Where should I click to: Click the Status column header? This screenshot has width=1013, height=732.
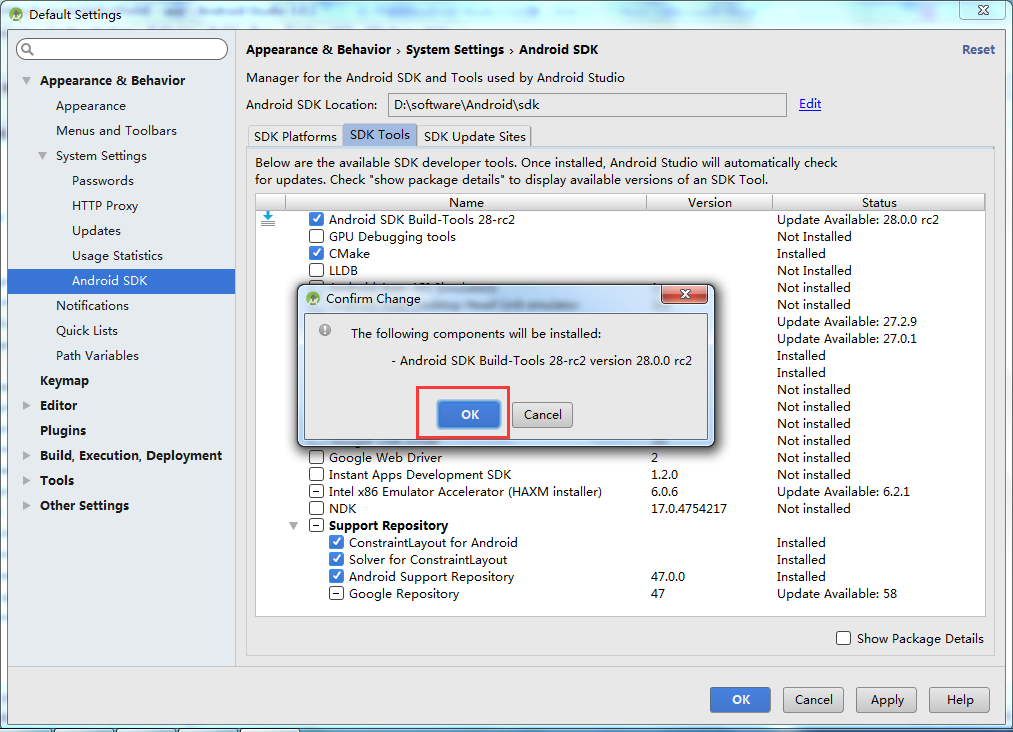click(x=879, y=202)
